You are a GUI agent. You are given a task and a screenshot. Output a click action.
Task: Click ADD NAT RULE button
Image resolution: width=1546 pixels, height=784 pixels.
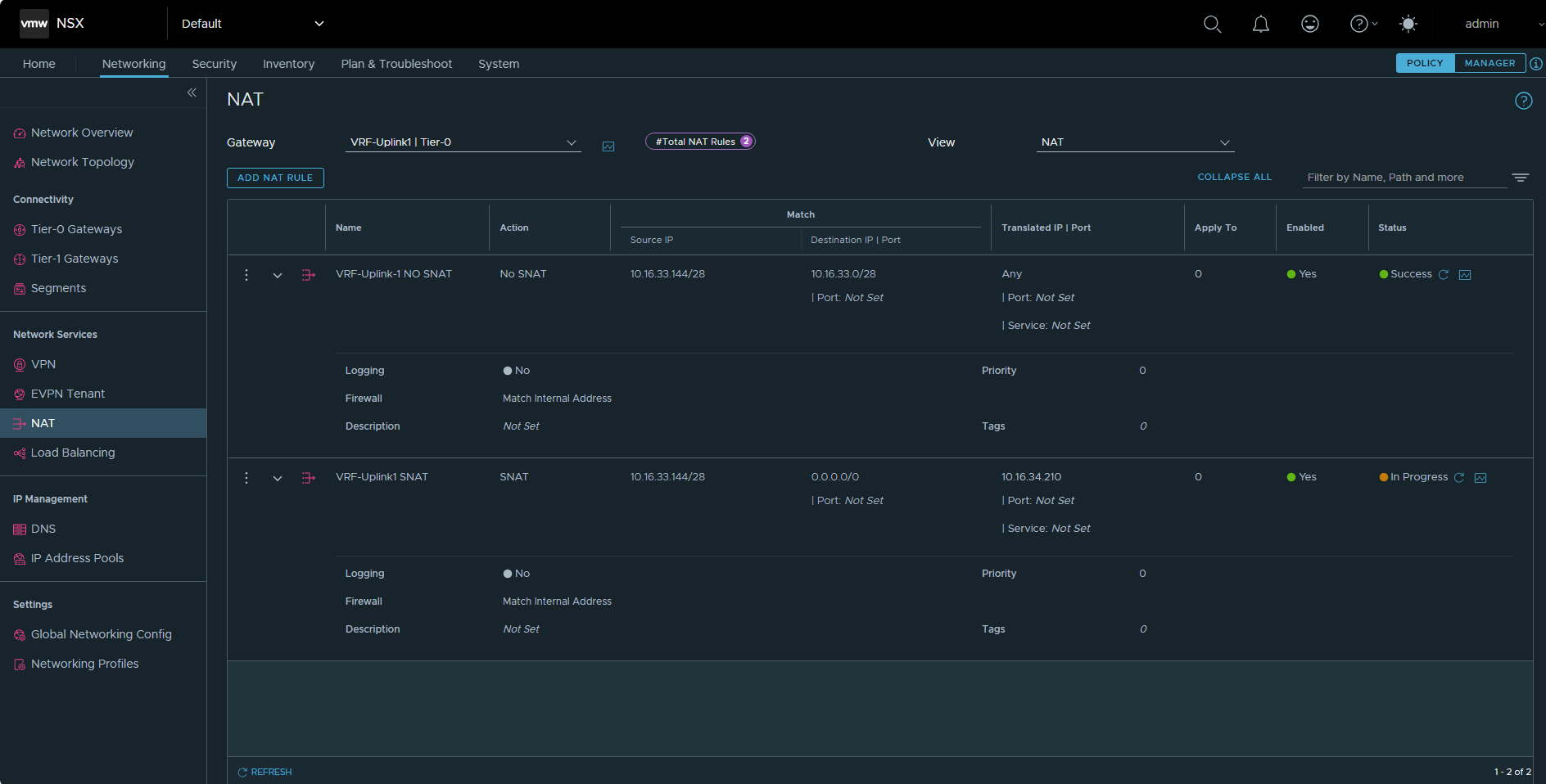(275, 178)
